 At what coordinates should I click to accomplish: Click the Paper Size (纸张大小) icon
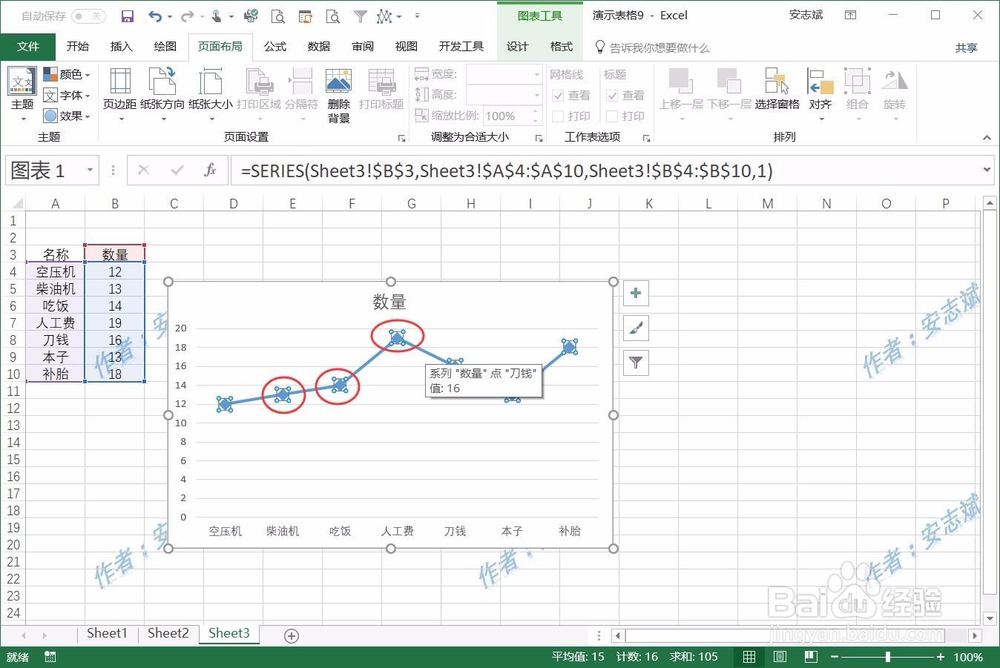coord(210,82)
